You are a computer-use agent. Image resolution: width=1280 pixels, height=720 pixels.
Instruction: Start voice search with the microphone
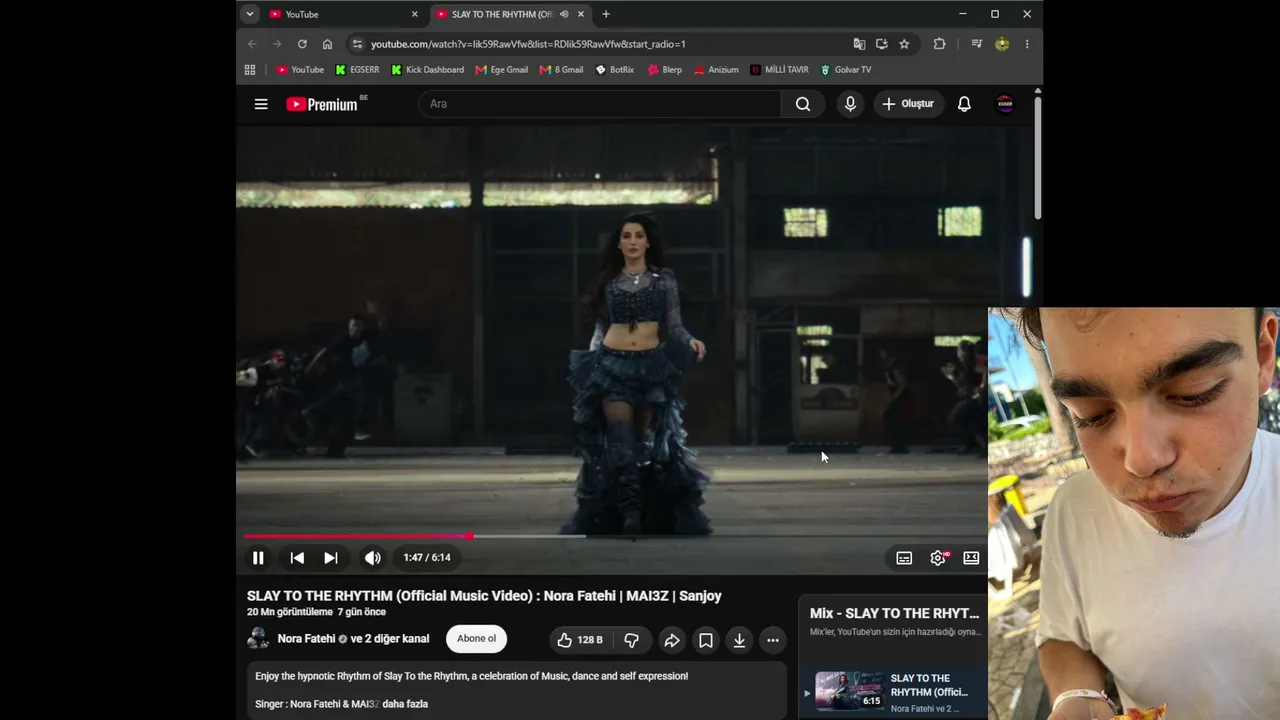point(850,104)
